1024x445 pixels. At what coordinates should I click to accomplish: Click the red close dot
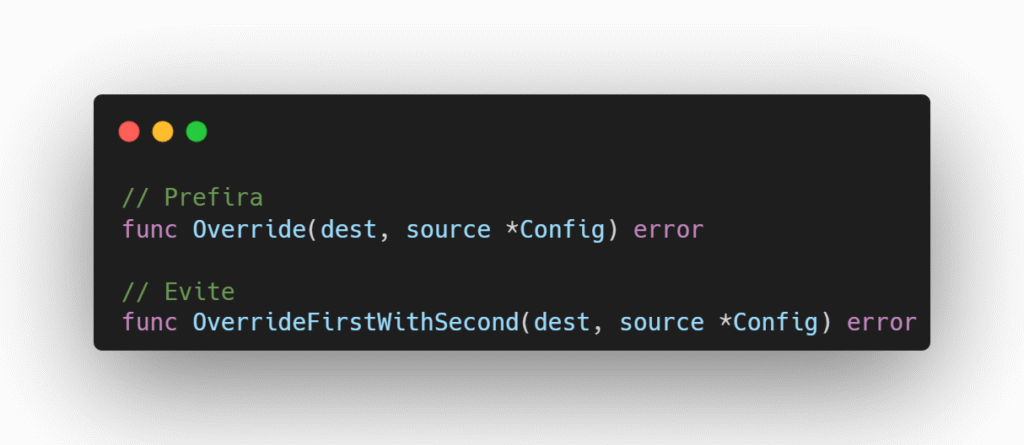pos(129,131)
